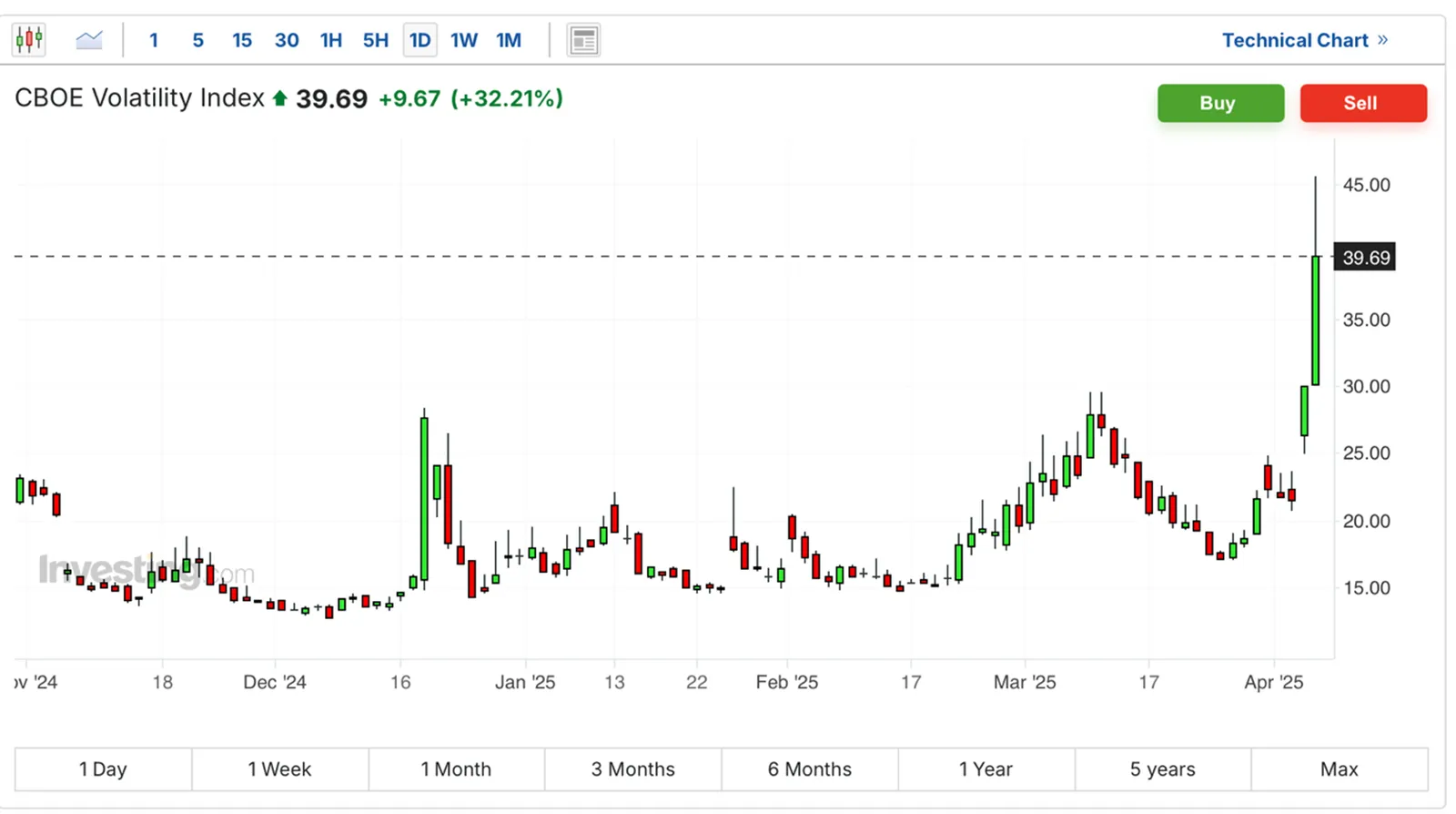Switch to the area line chart type
Screen dimensions: 1456x814
point(89,40)
